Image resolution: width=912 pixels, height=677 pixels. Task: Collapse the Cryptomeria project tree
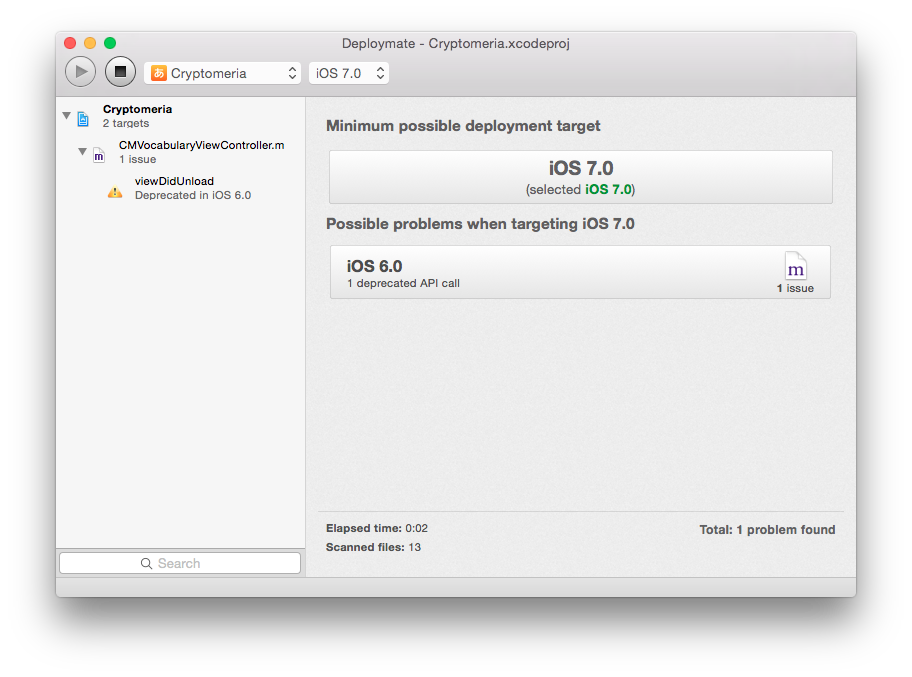(67, 116)
